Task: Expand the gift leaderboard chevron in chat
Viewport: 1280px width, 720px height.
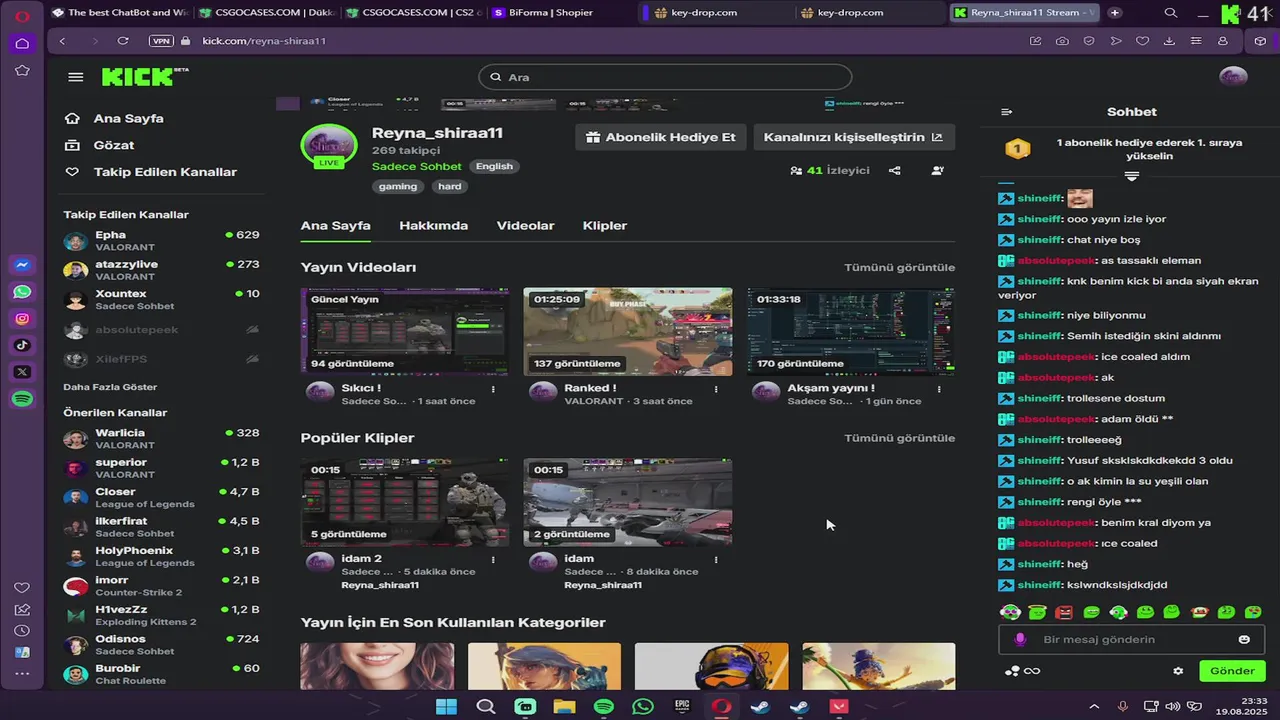Action: (x=1132, y=176)
